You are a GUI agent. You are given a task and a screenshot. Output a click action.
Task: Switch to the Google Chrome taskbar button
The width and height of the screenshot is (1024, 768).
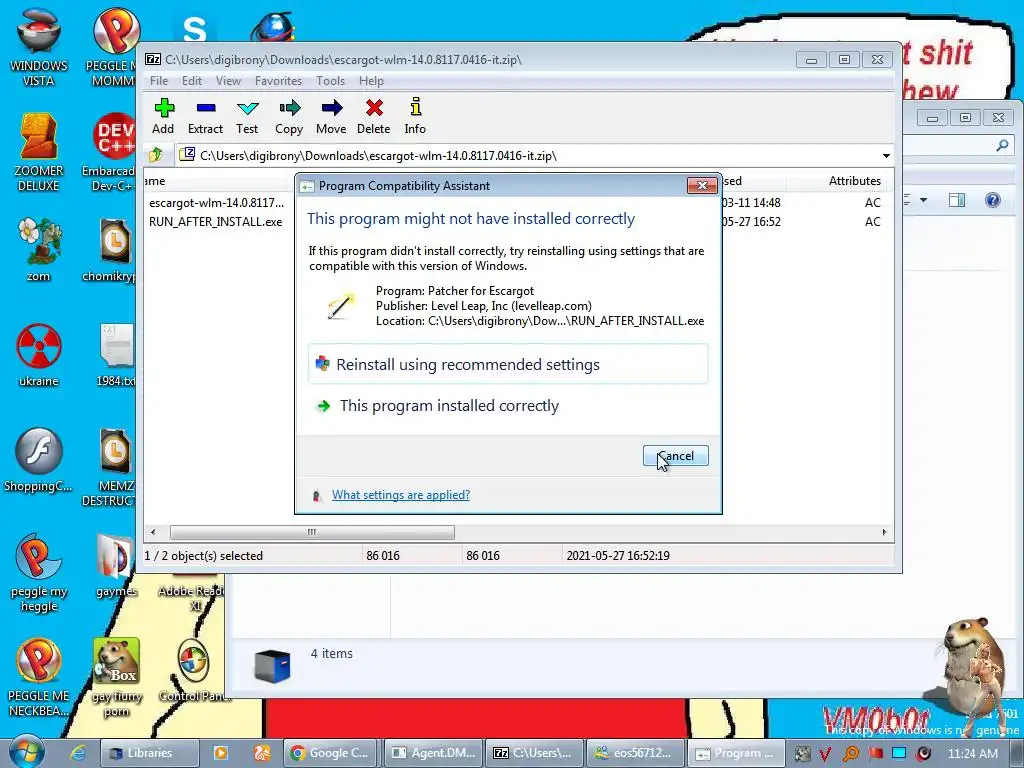coord(330,753)
